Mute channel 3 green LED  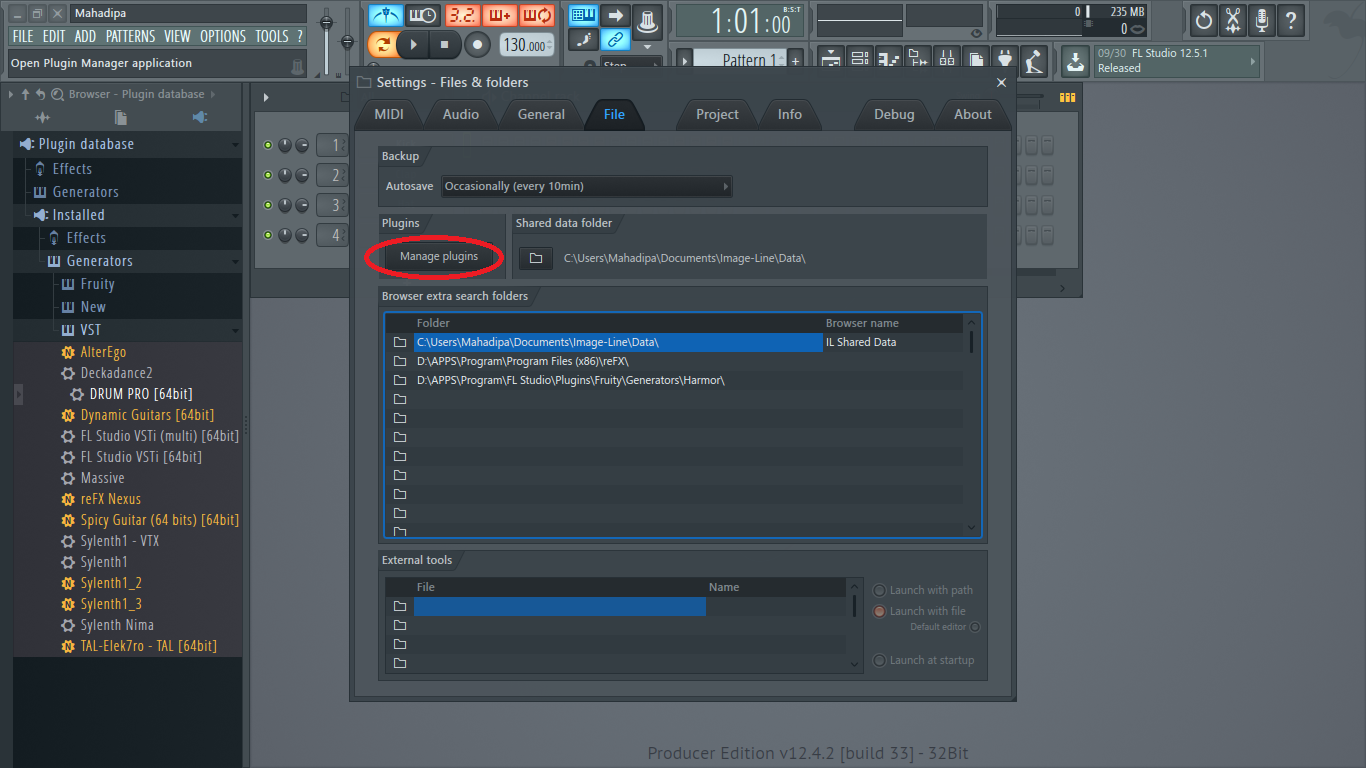267,205
